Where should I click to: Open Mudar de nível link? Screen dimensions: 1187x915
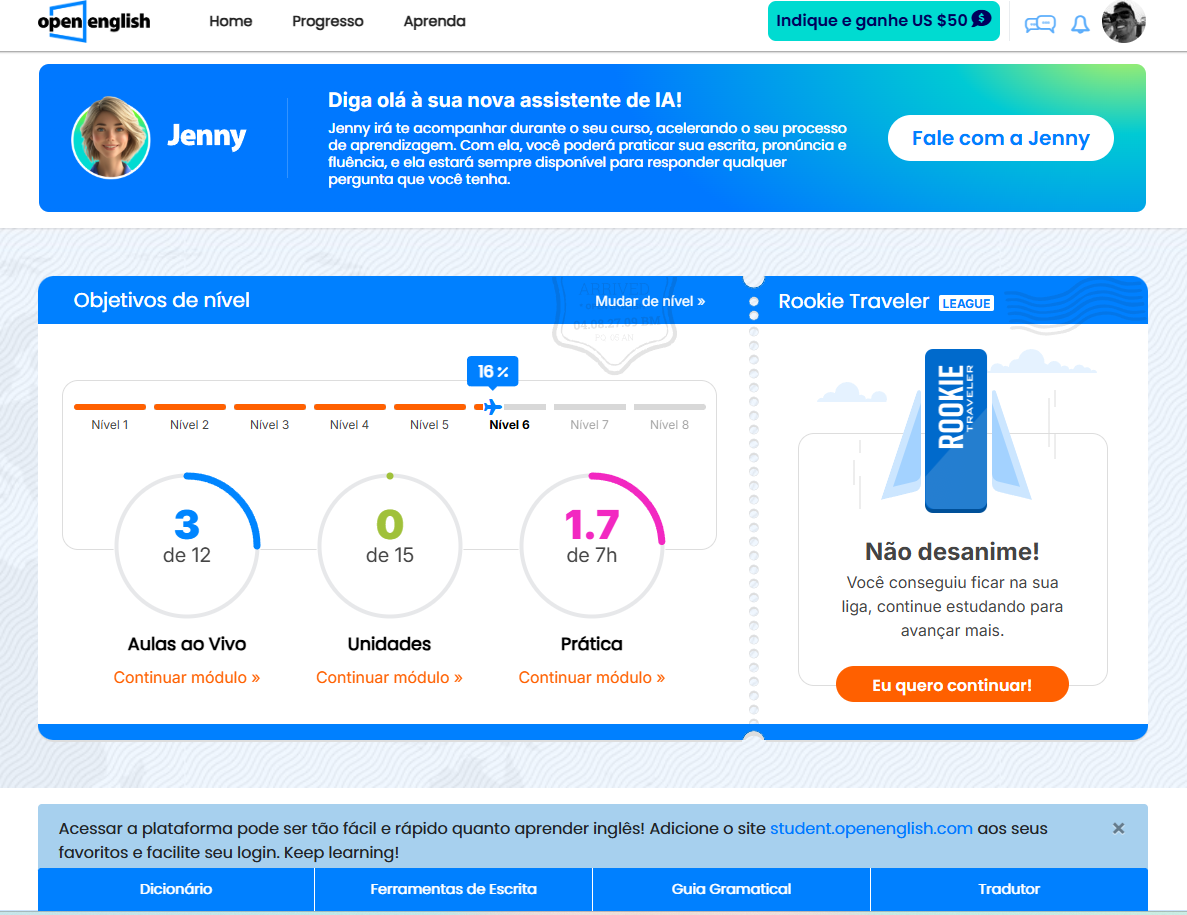(x=650, y=301)
